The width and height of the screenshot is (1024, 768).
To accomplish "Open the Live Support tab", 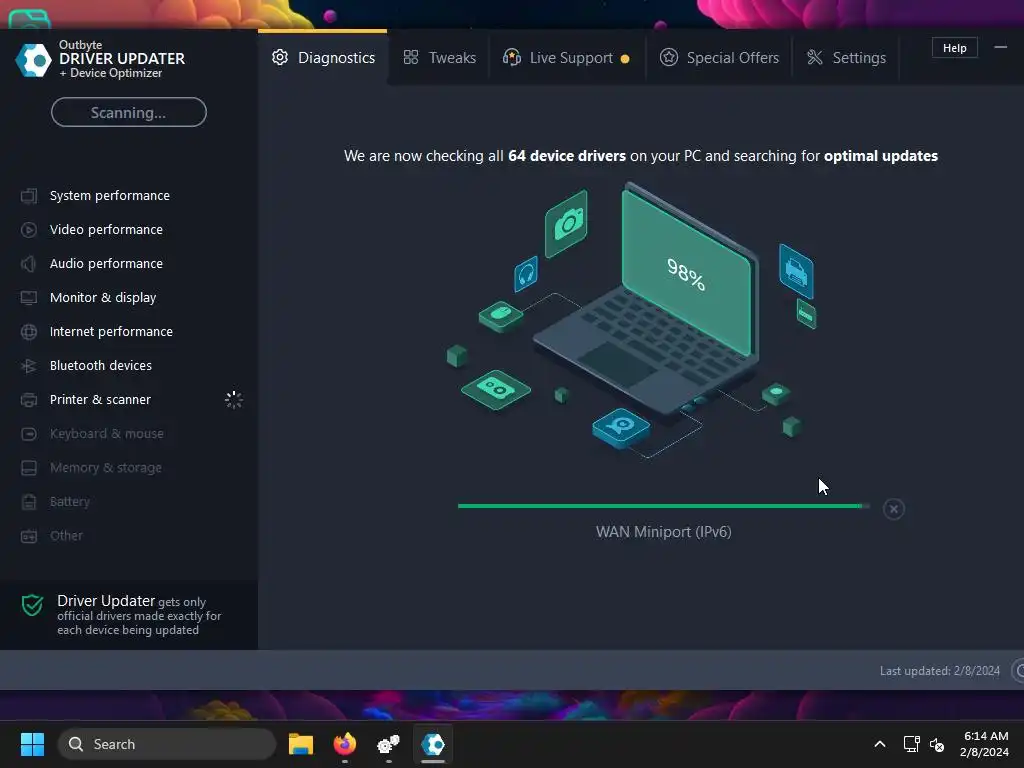I will click(566, 57).
